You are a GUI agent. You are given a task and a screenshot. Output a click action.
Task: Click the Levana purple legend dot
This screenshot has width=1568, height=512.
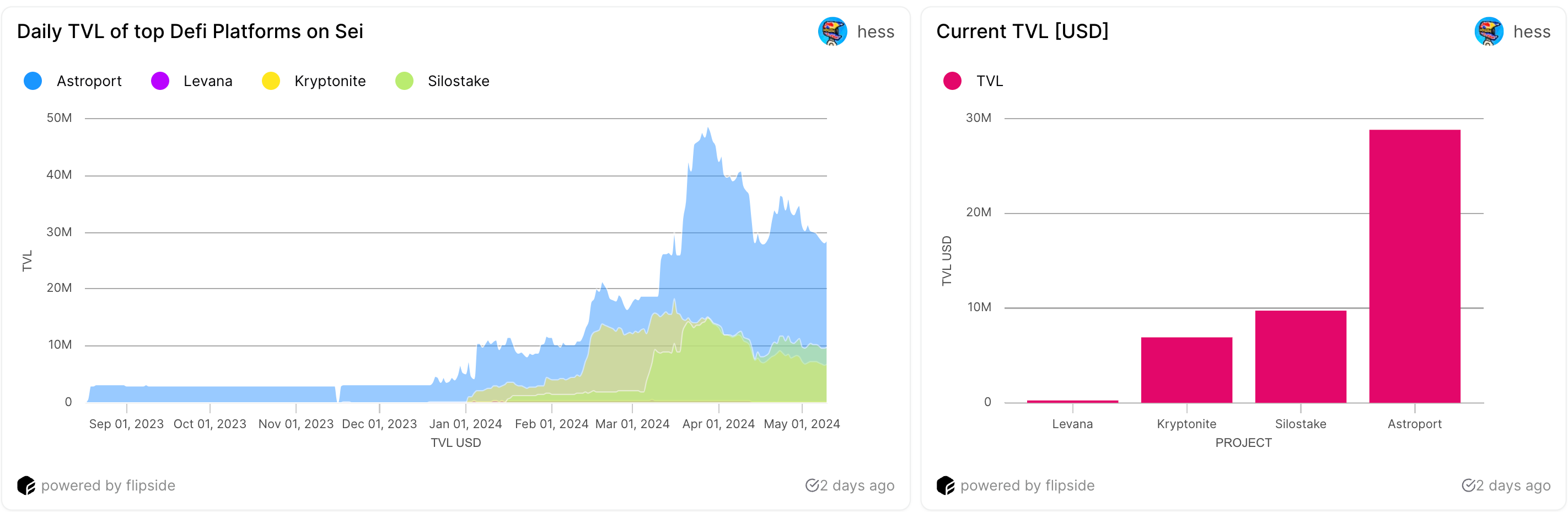(160, 81)
